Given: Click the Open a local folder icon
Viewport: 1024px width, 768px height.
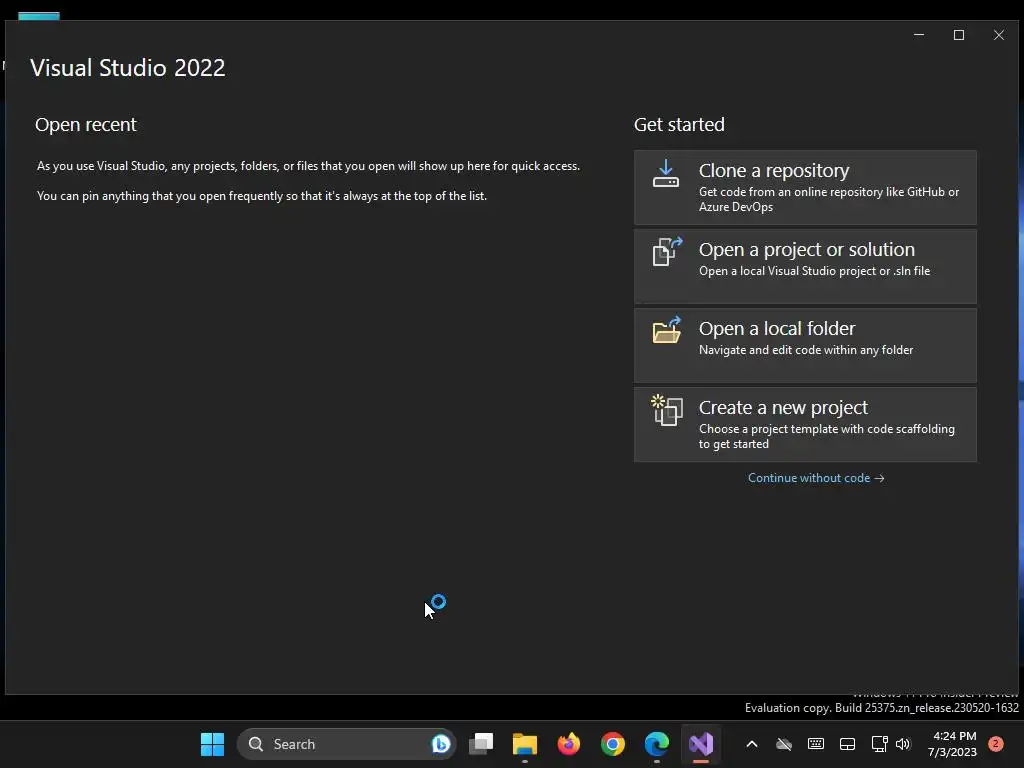Looking at the screenshot, I should coord(667,330).
